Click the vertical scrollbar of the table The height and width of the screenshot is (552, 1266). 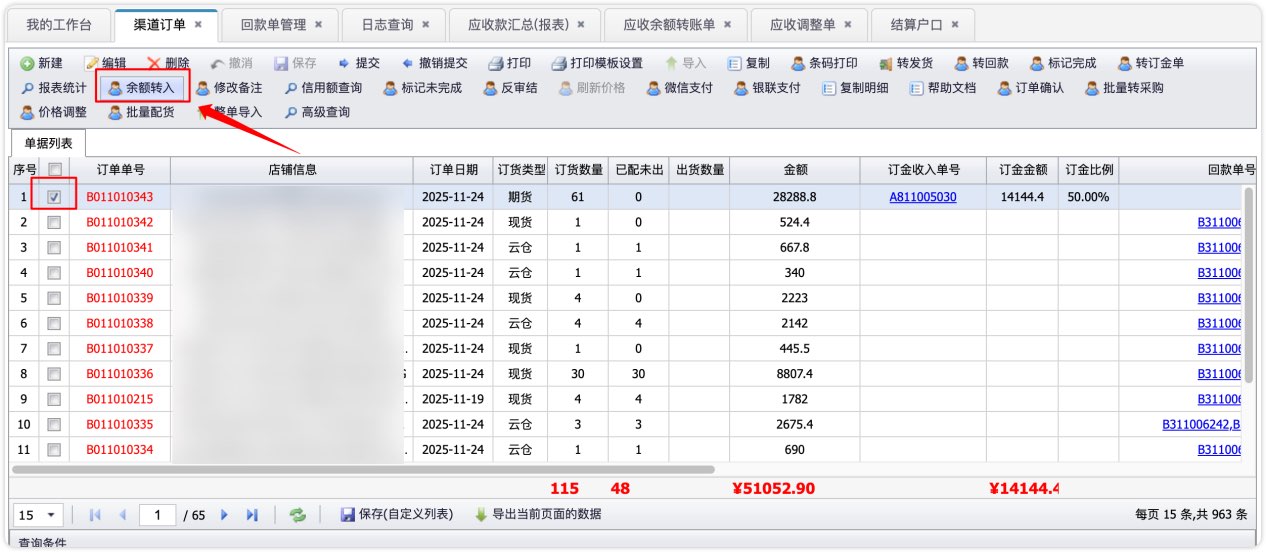point(1249,285)
